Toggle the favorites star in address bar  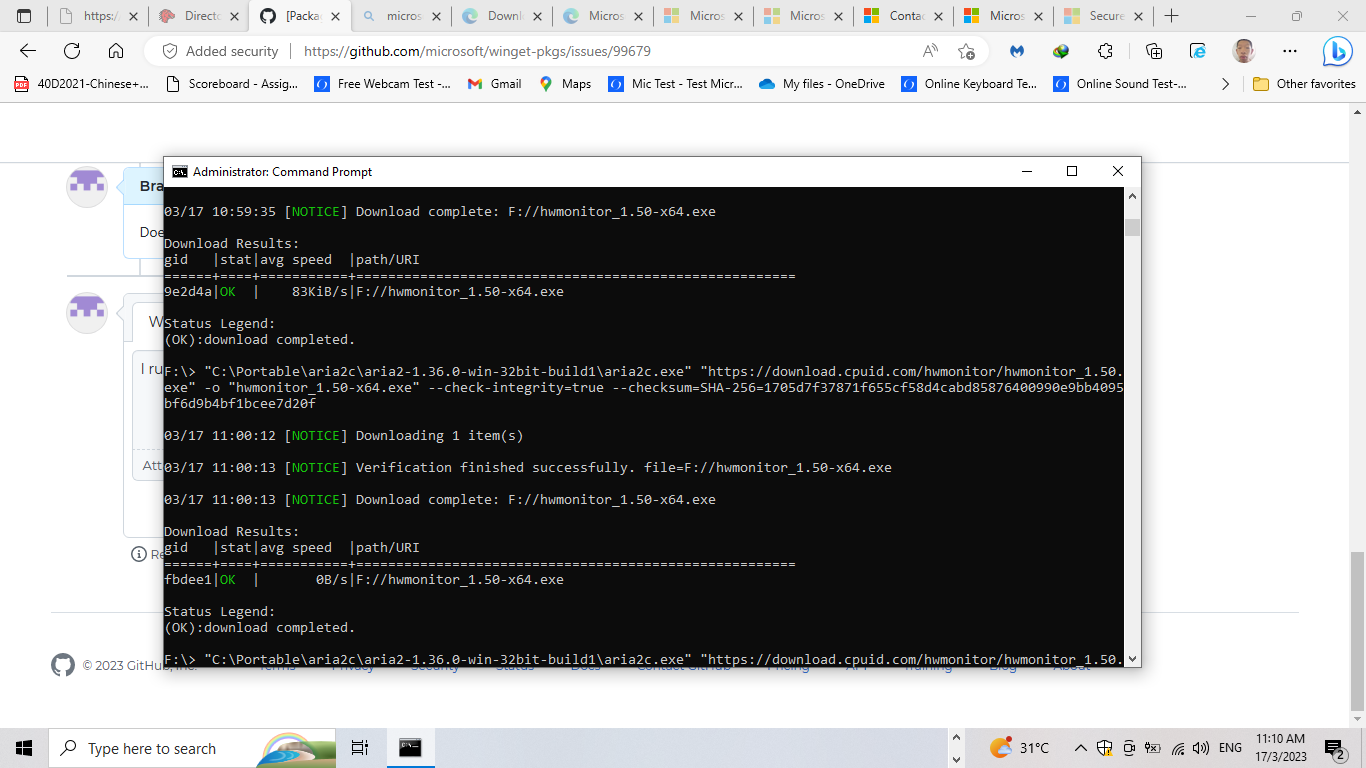(968, 51)
